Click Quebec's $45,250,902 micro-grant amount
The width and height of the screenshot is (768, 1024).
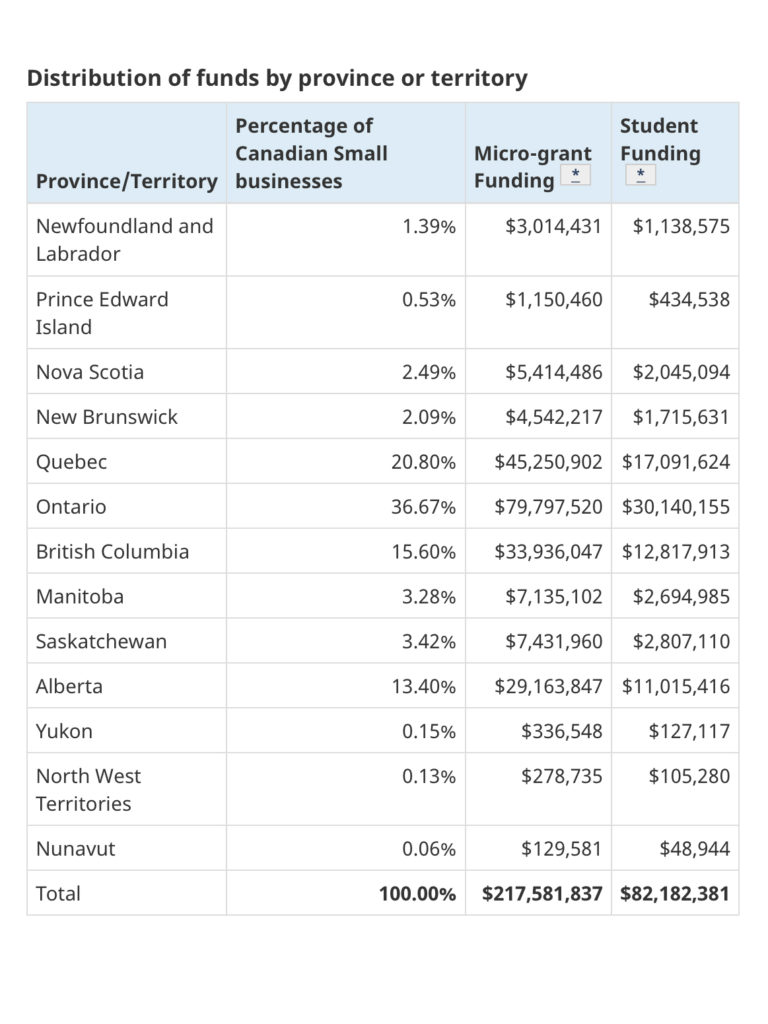[548, 462]
